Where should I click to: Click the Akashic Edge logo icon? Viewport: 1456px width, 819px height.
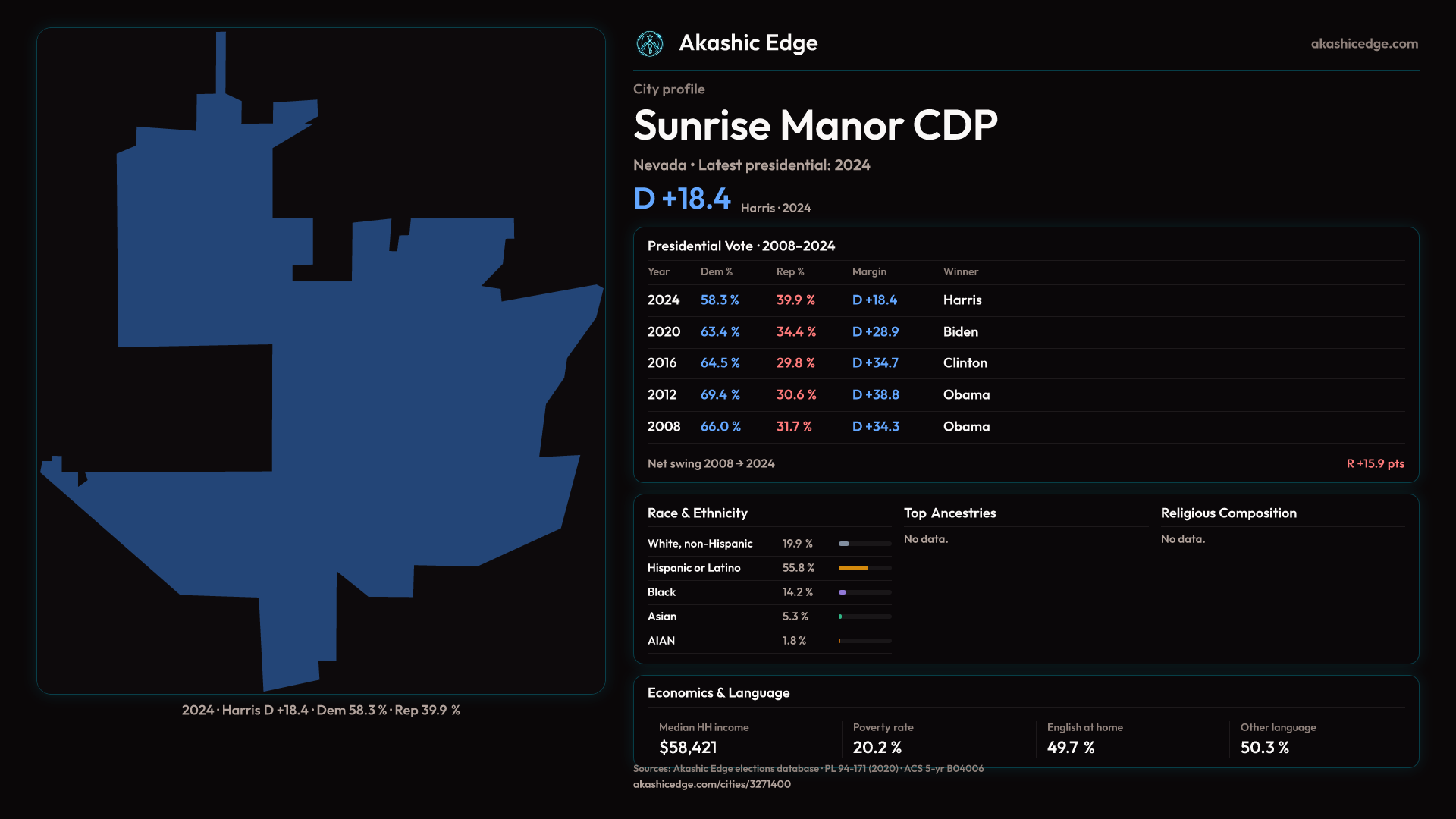point(650,44)
